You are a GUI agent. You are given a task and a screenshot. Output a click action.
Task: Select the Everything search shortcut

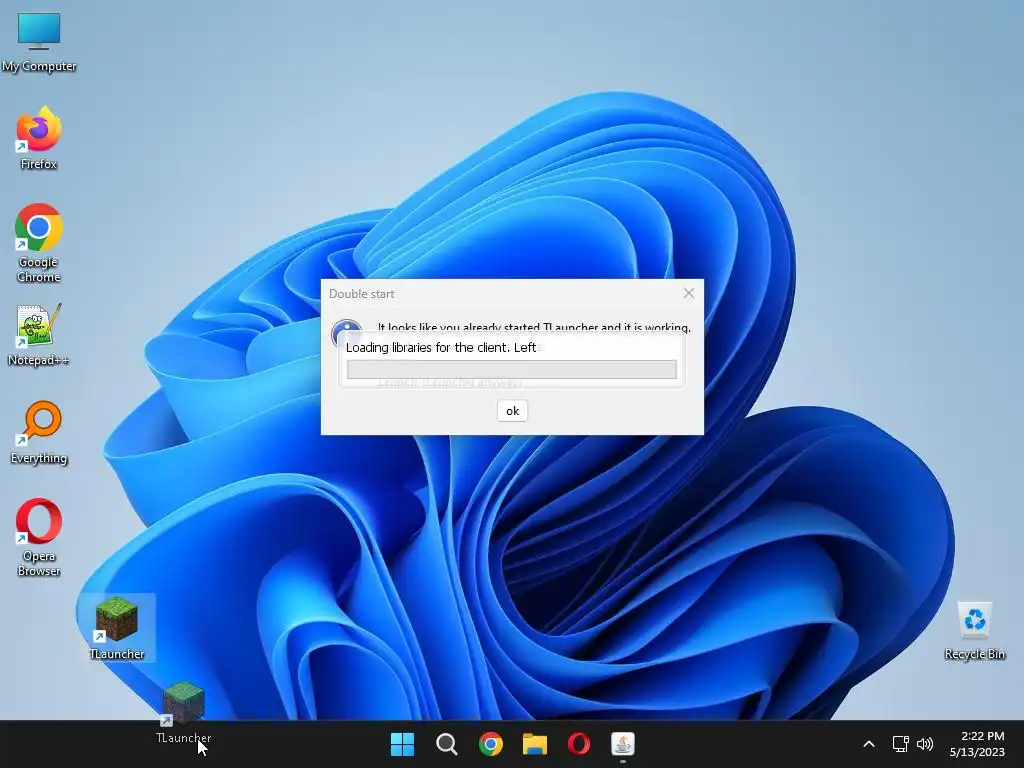[39, 432]
